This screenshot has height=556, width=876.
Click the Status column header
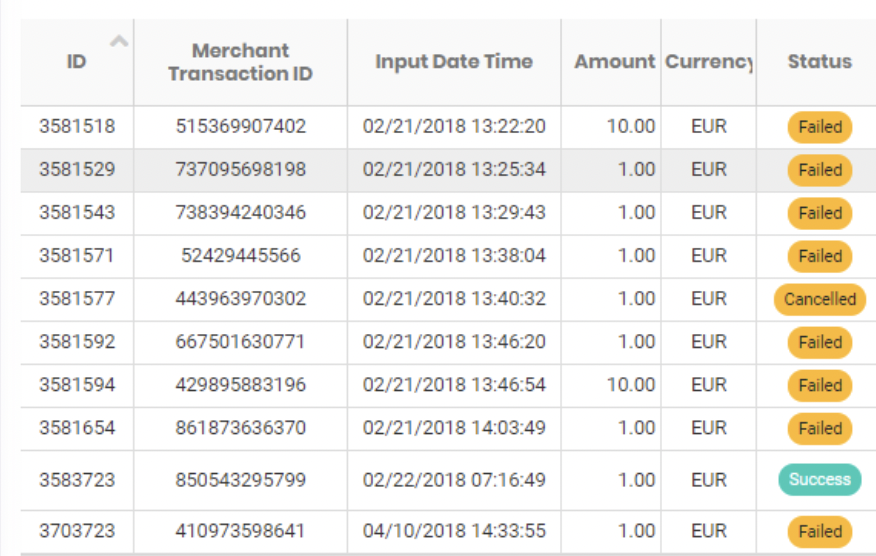tap(820, 62)
